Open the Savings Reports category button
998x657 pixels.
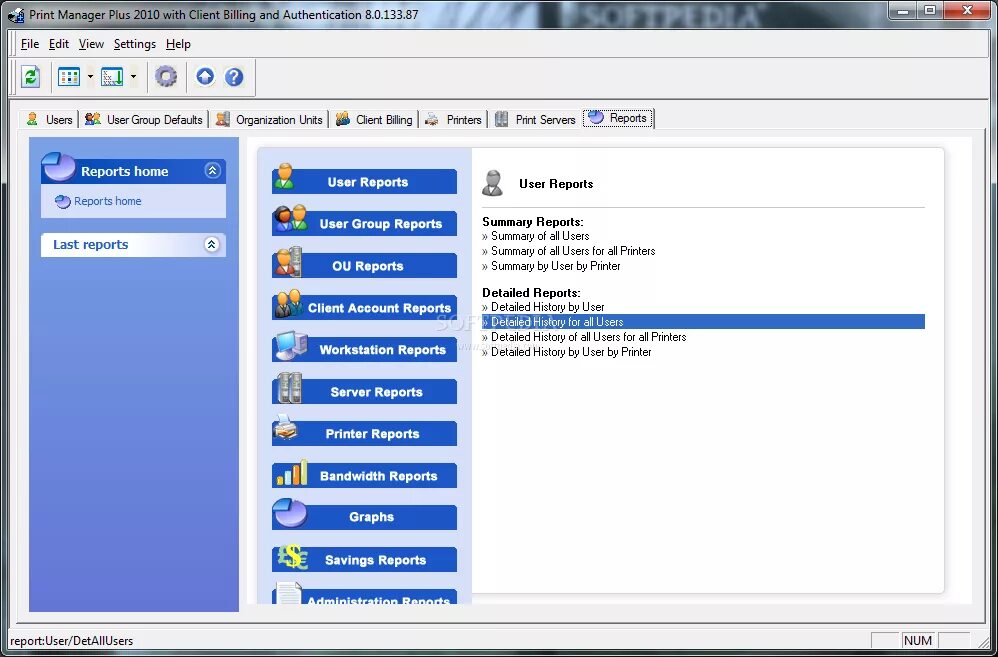click(x=364, y=560)
